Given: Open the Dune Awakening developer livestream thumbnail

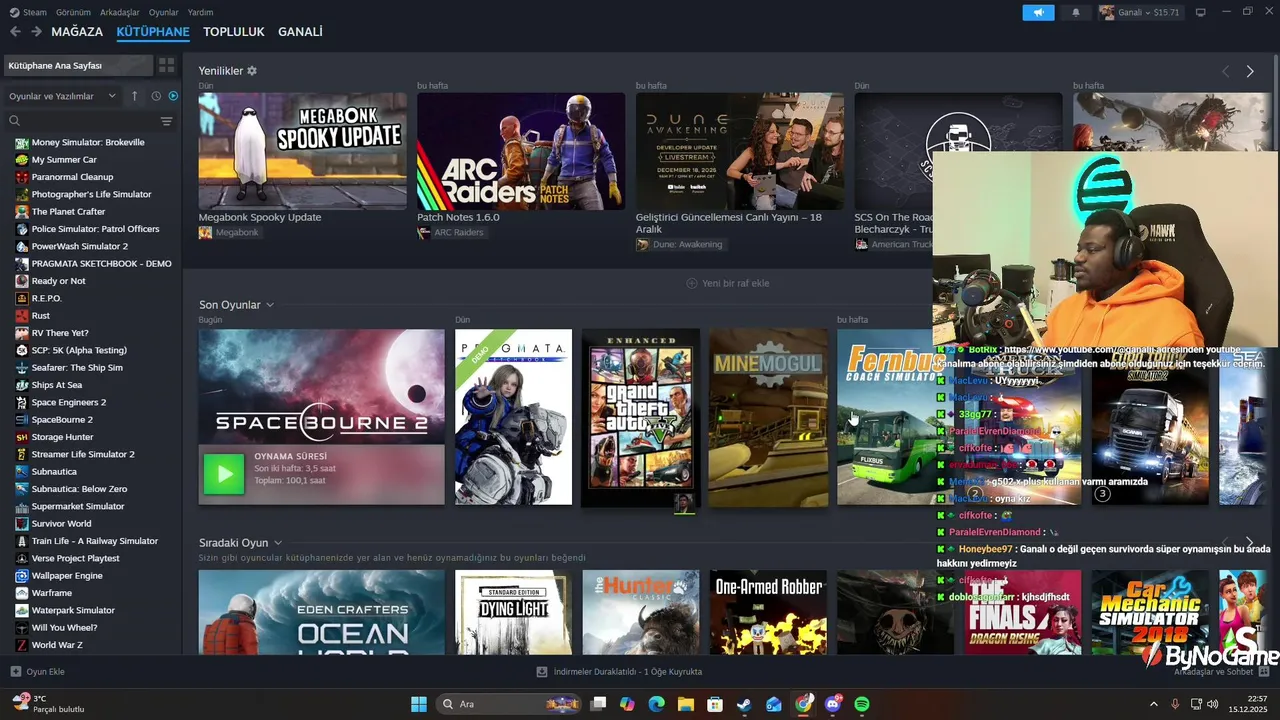Looking at the screenshot, I should 740,151.
